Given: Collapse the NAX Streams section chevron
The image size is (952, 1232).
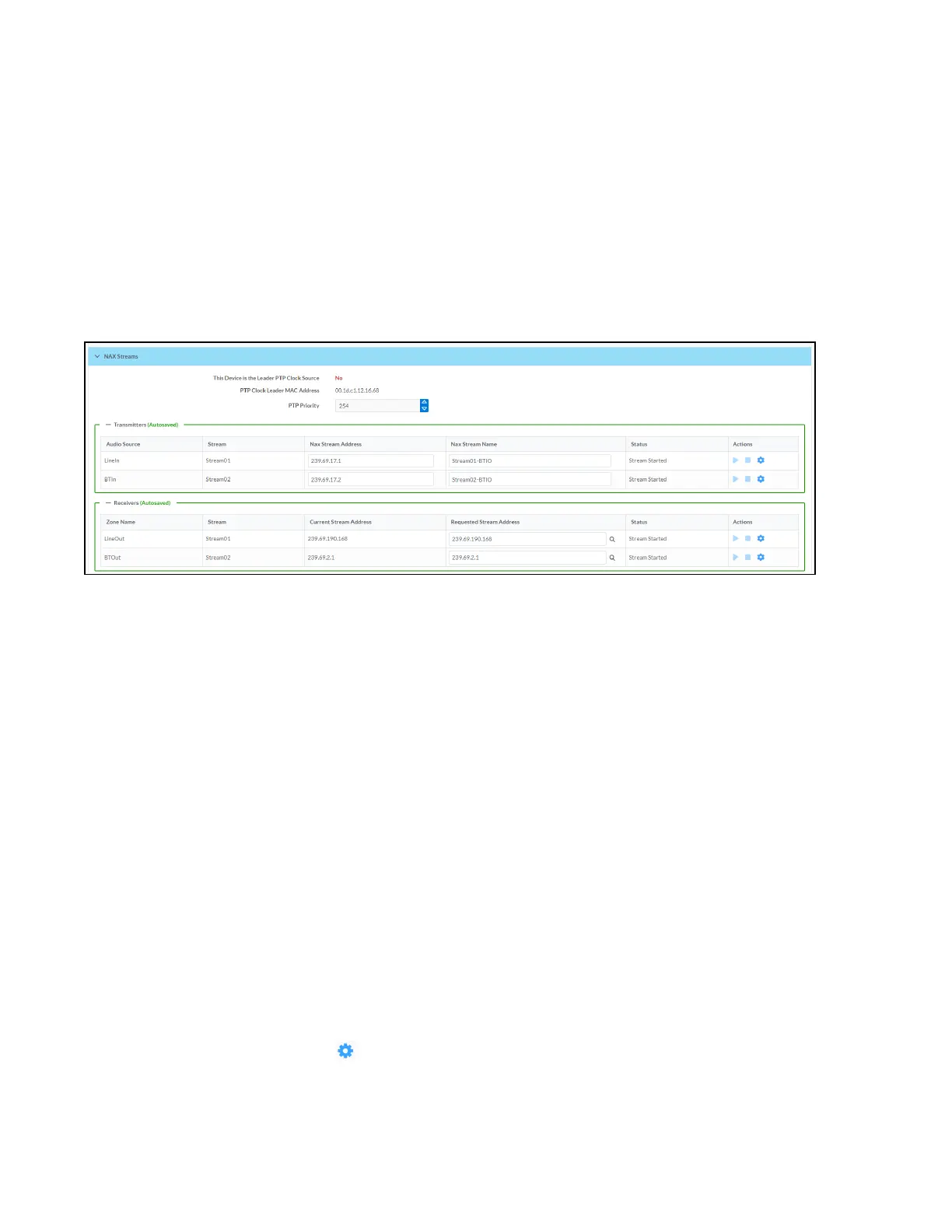Looking at the screenshot, I should (x=97, y=356).
